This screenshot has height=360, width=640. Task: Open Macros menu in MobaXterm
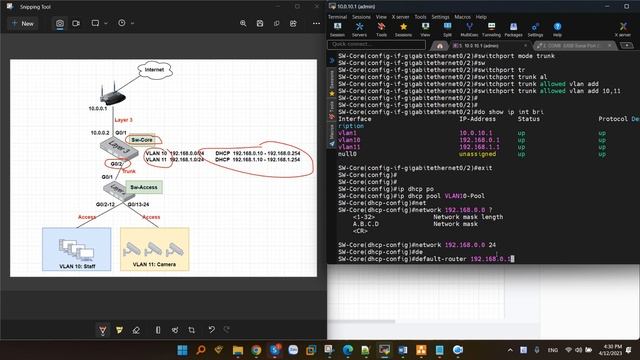462,17
